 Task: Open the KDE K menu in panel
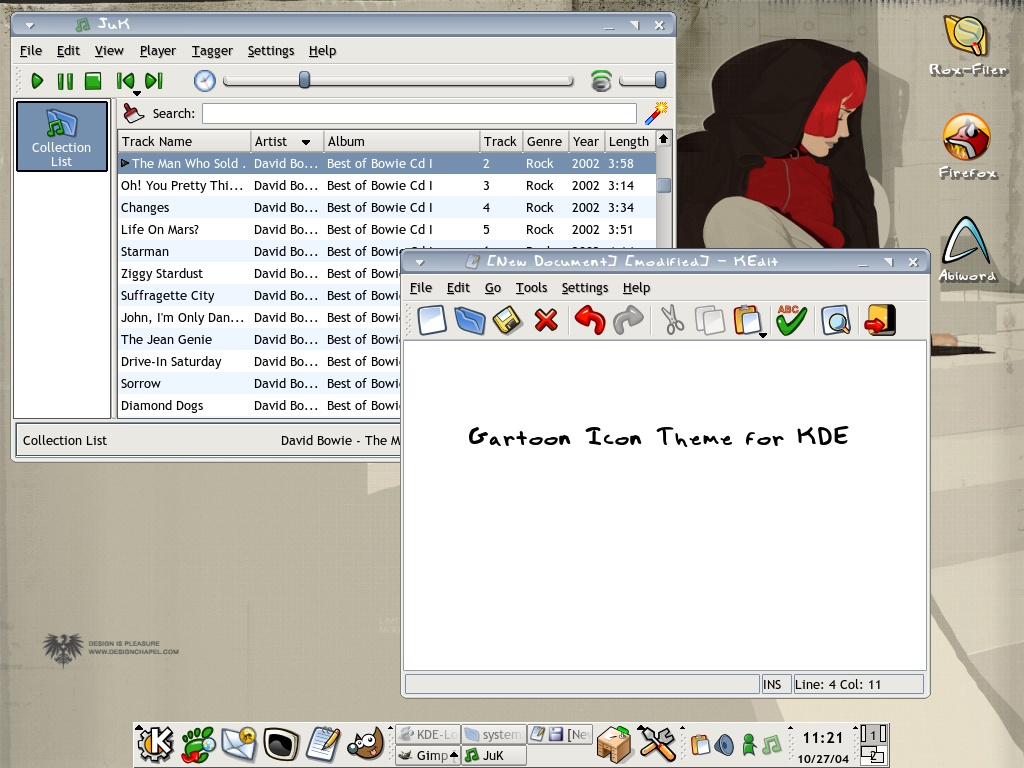pos(155,744)
